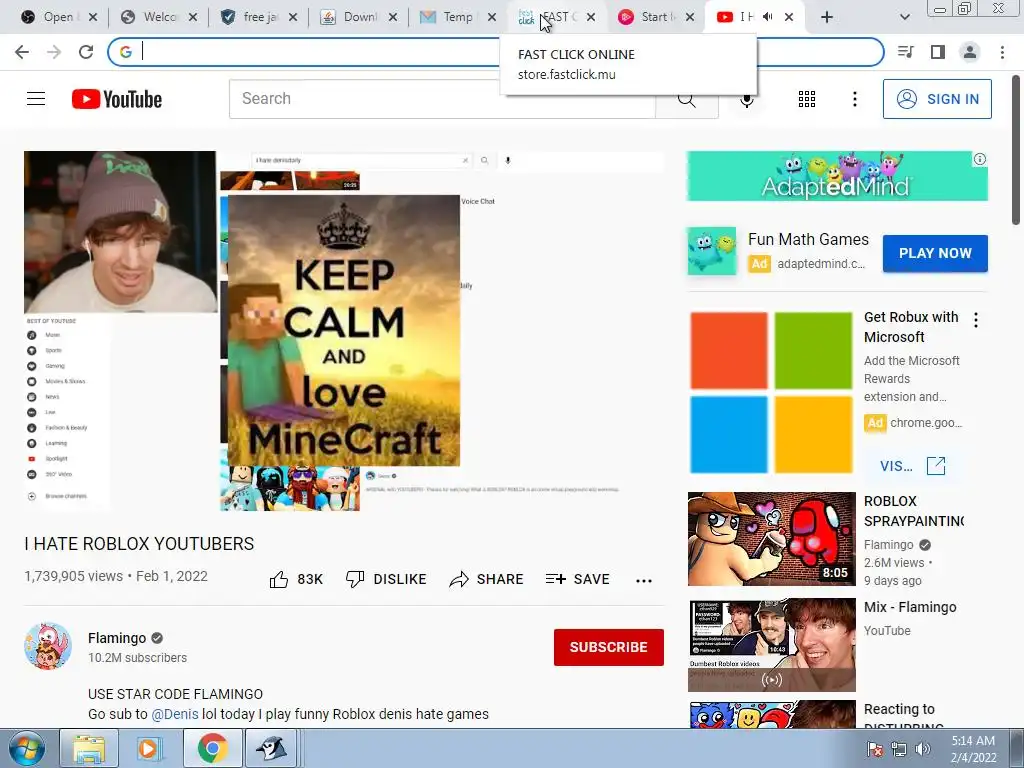Screen dimensions: 1024x768
Task: Click Chrome icon in the taskbar
Action: pyautogui.click(x=212, y=748)
